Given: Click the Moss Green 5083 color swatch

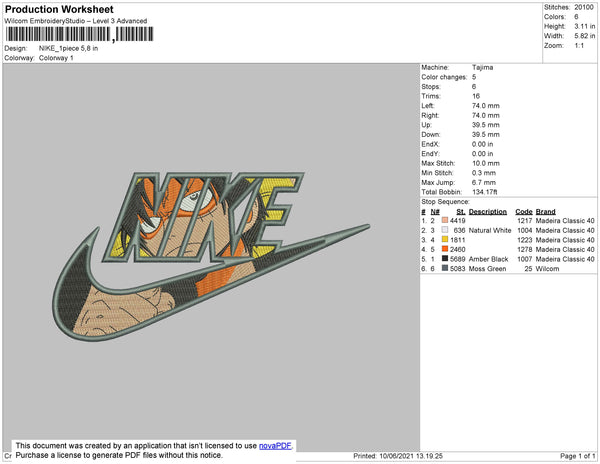Looking at the screenshot, I should [x=445, y=268].
